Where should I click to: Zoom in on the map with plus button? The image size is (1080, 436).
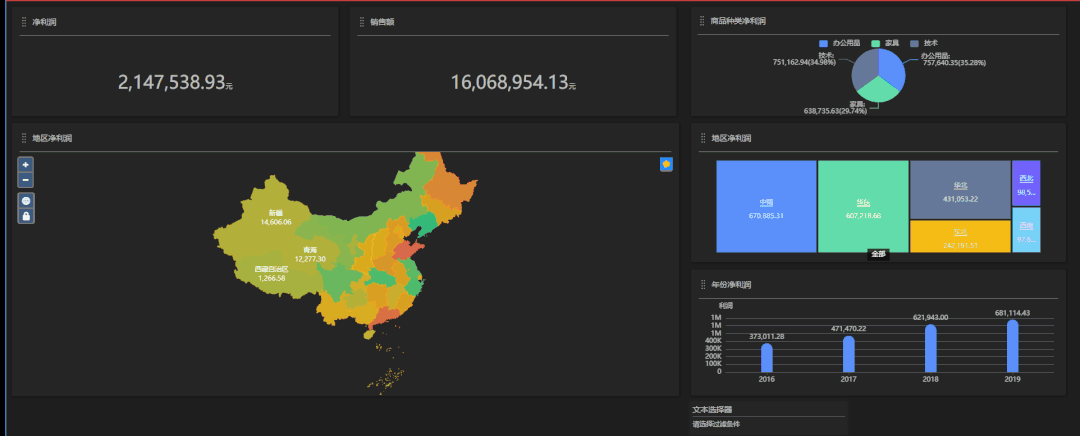pyautogui.click(x=26, y=164)
